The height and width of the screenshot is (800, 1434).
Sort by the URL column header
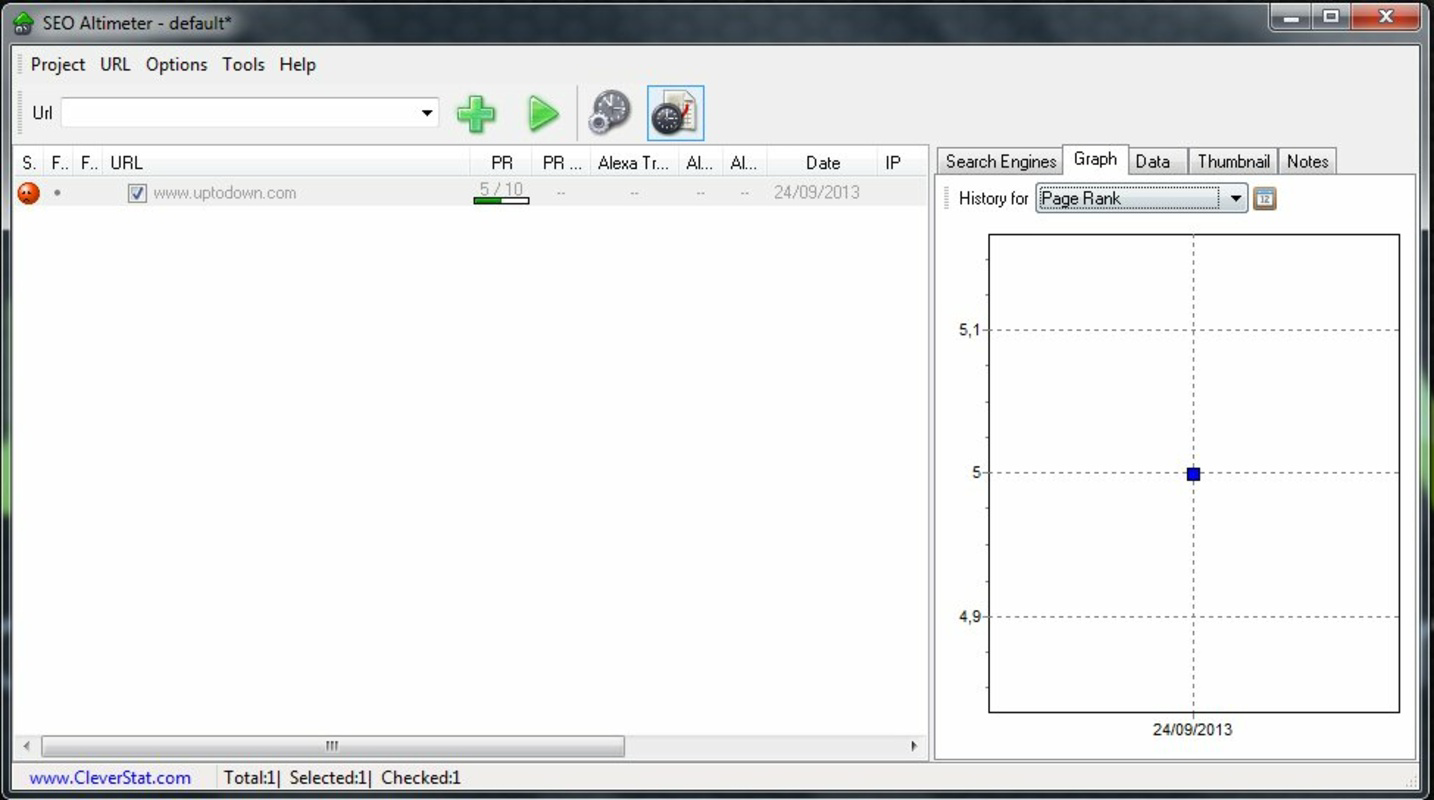(x=286, y=163)
